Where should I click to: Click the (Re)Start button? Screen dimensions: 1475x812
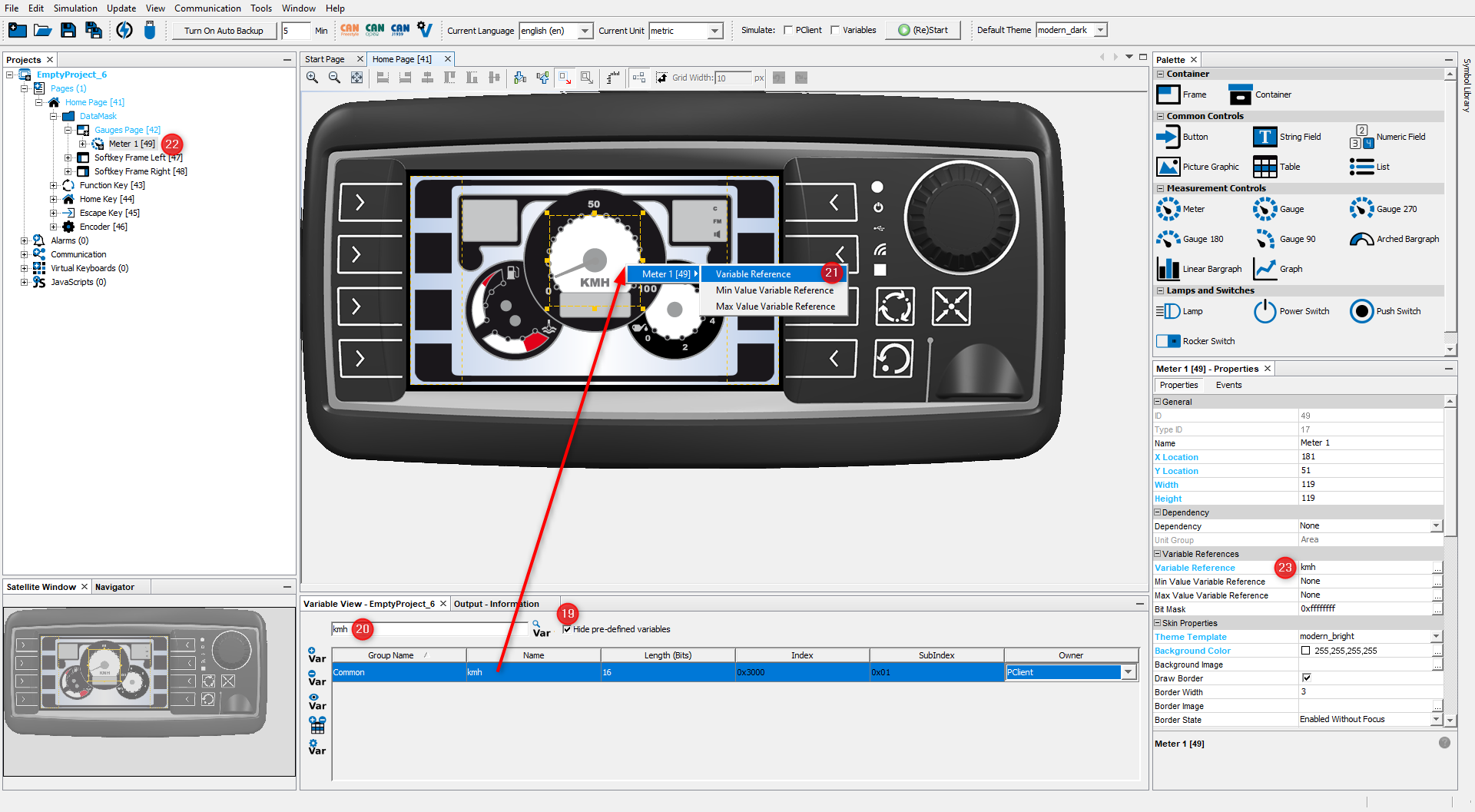click(923, 31)
